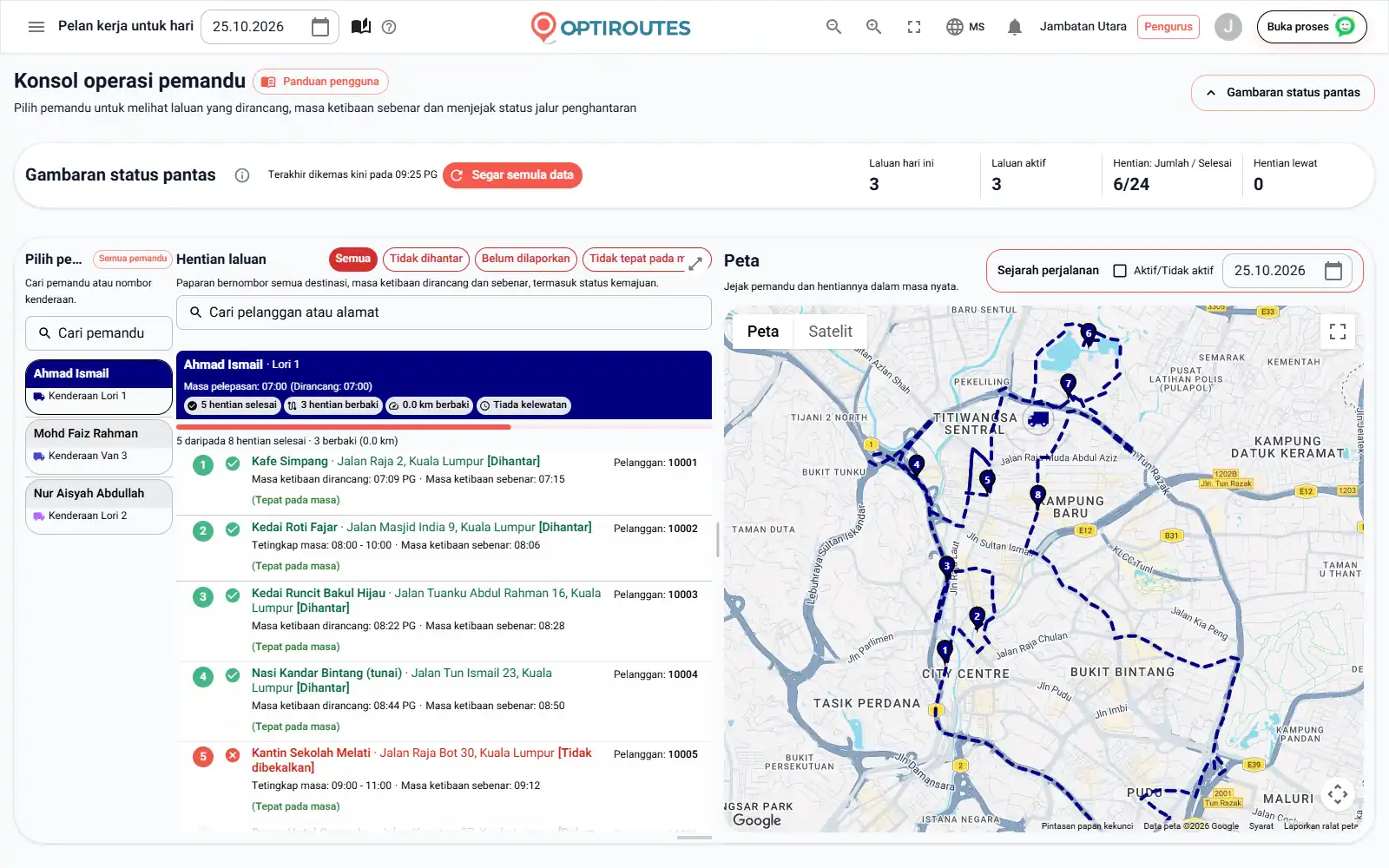Filter stops by Belum dilaporkan
Screen dimensions: 1389x868
(x=526, y=259)
